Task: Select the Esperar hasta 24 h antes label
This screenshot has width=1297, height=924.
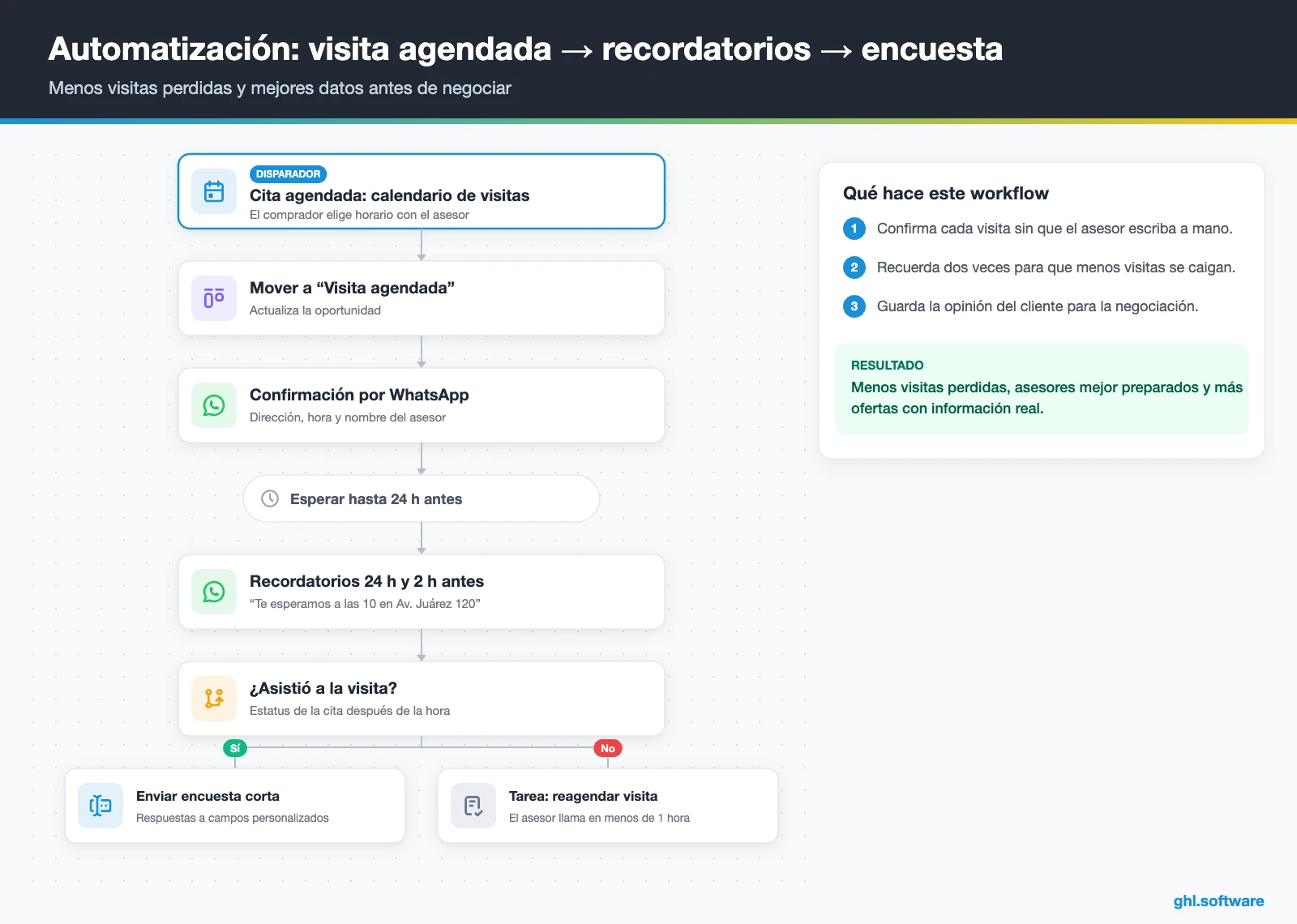Action: pos(376,499)
